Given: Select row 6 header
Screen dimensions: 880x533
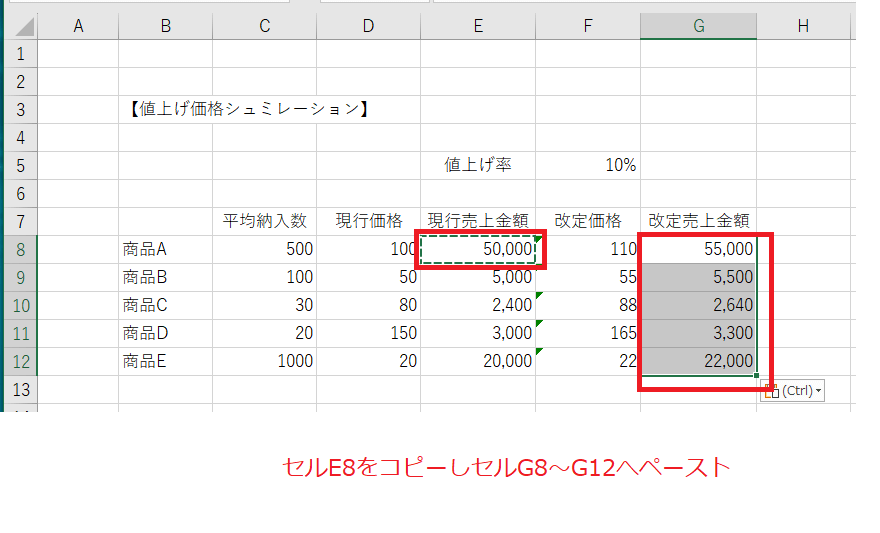Looking at the screenshot, I should 21,194.
